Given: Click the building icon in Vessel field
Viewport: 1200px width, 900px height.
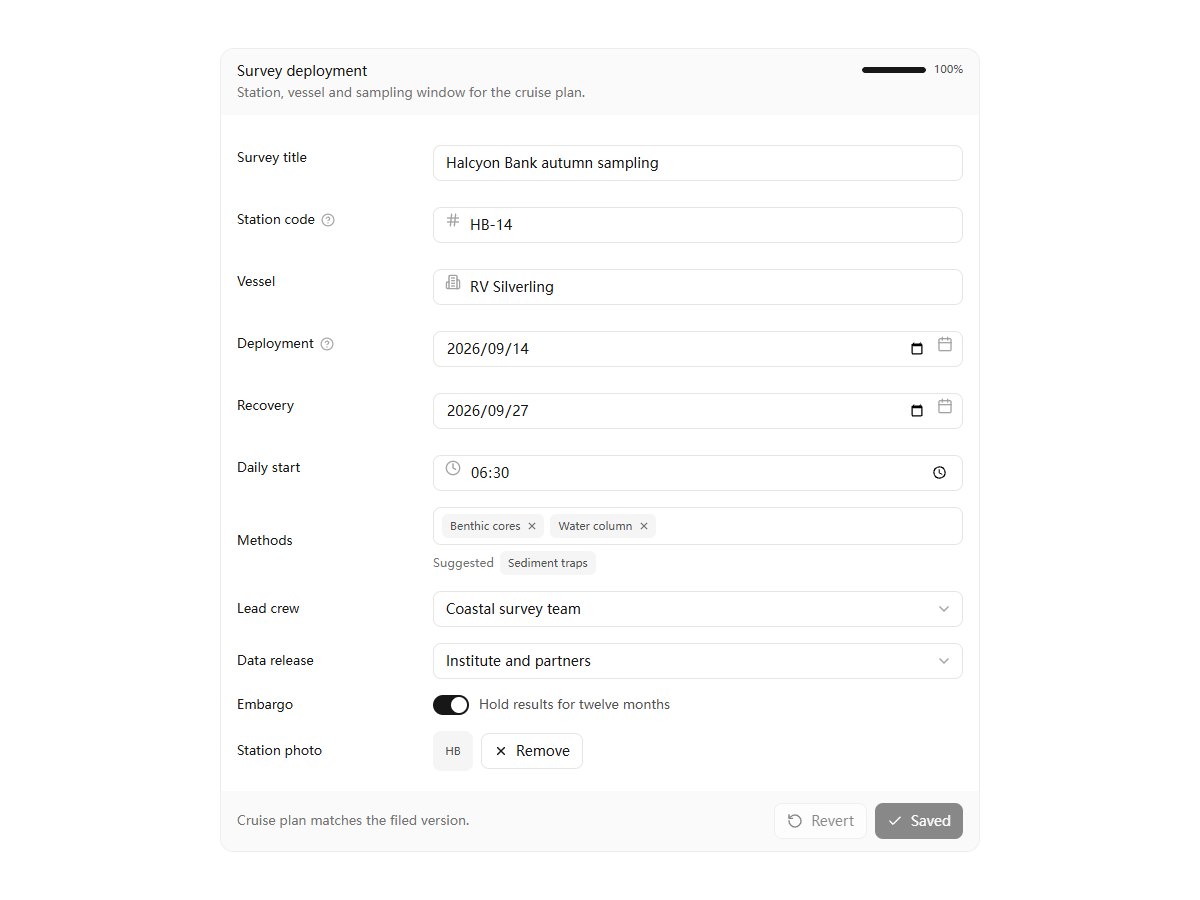Looking at the screenshot, I should coord(453,282).
